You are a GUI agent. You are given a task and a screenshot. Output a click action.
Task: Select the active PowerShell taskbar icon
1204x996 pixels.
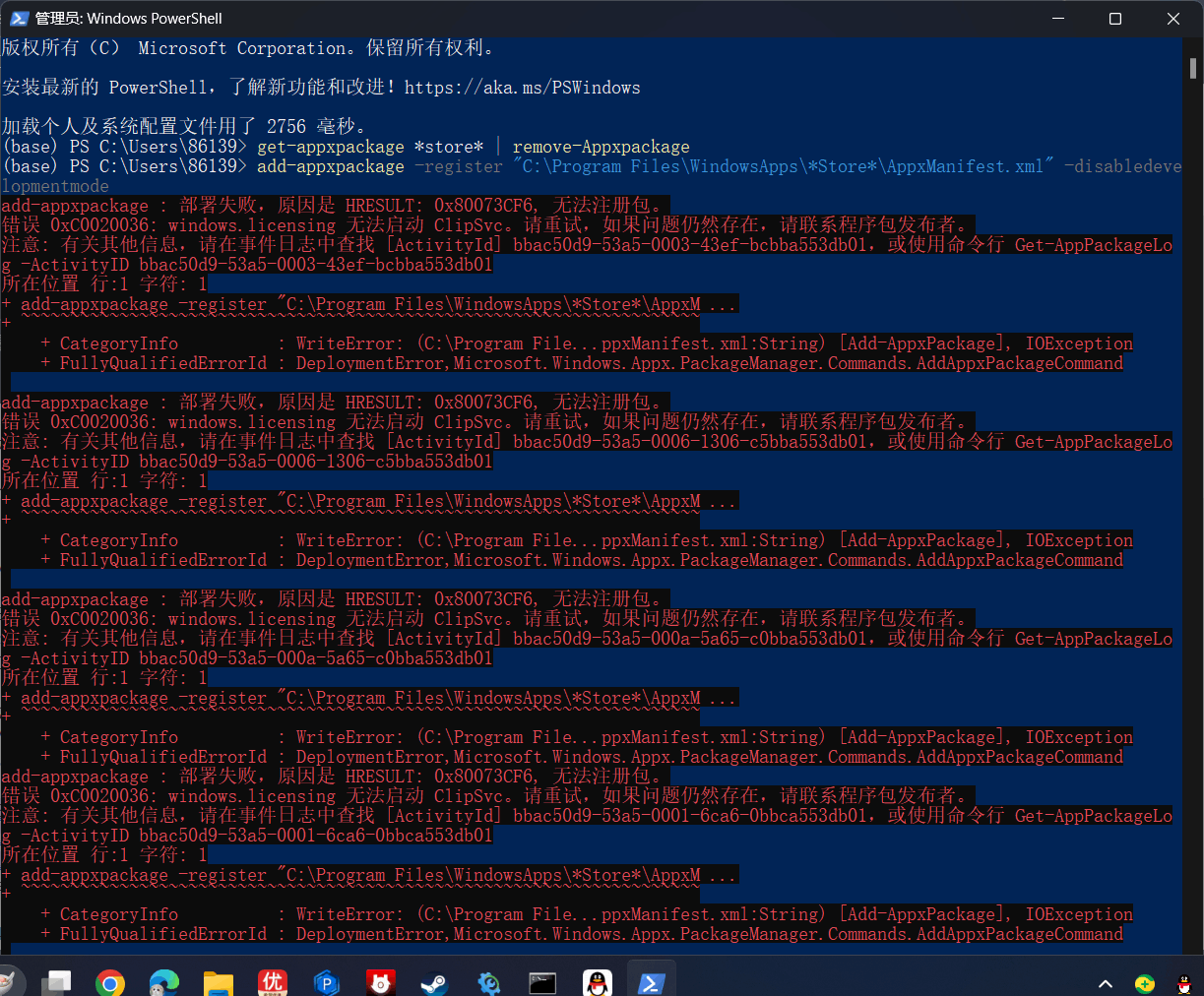click(651, 982)
